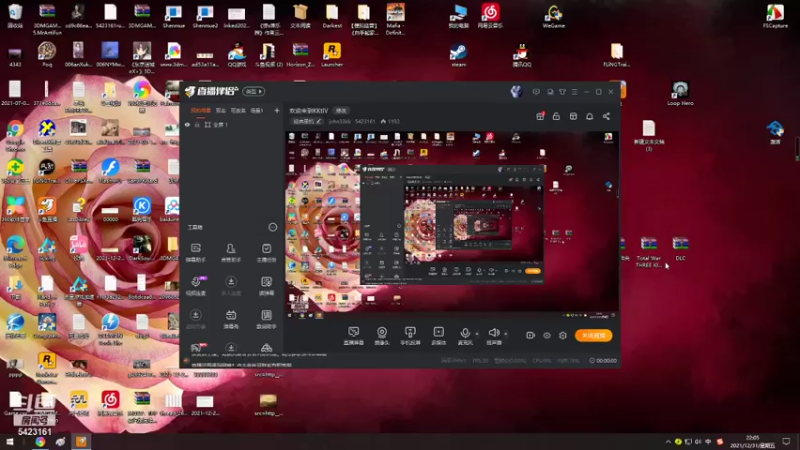
Task: Add a new scene with plus icon
Action: click(x=277, y=110)
